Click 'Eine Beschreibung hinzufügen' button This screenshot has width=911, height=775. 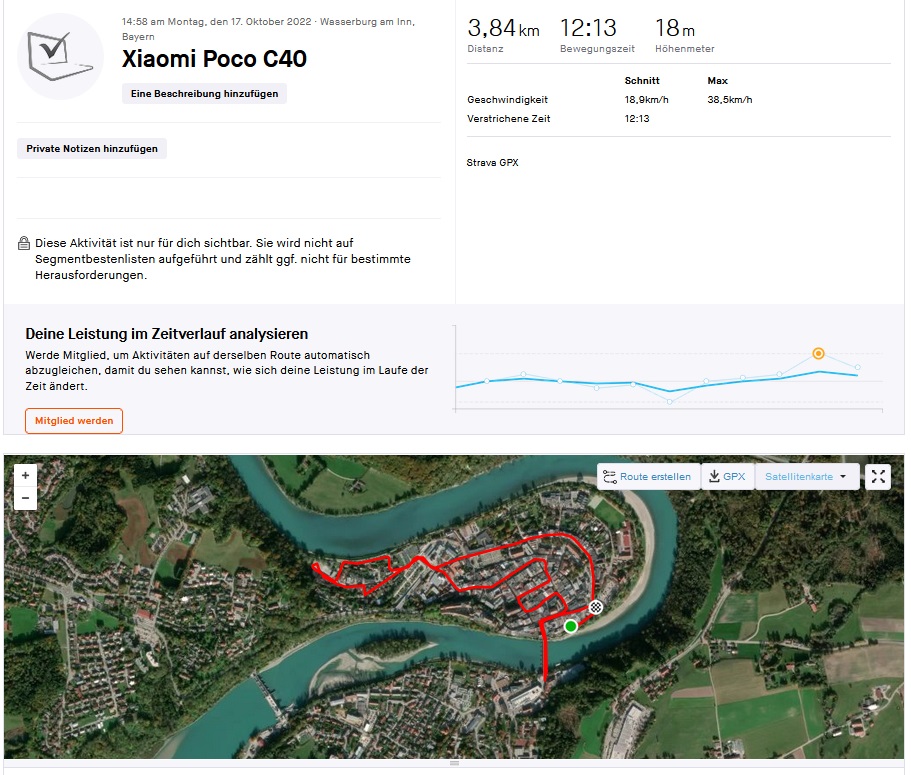pyautogui.click(x=205, y=93)
